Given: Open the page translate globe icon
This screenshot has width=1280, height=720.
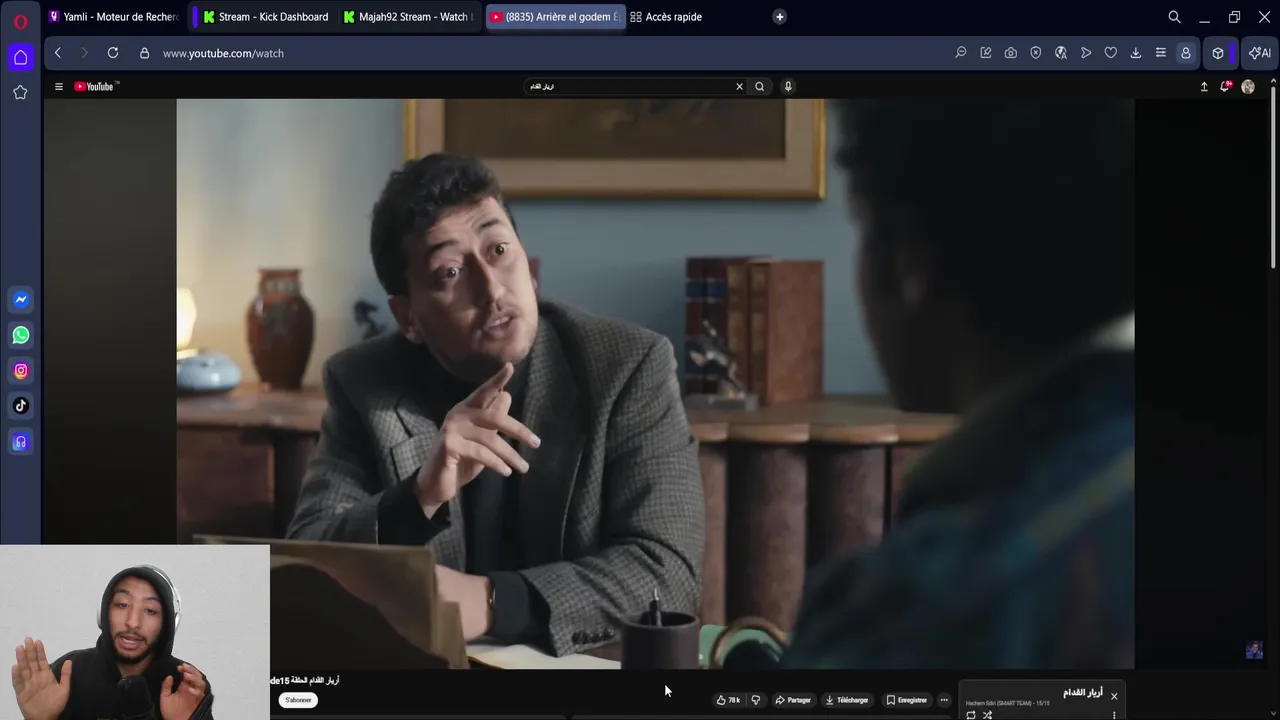Looking at the screenshot, I should point(1061,53).
